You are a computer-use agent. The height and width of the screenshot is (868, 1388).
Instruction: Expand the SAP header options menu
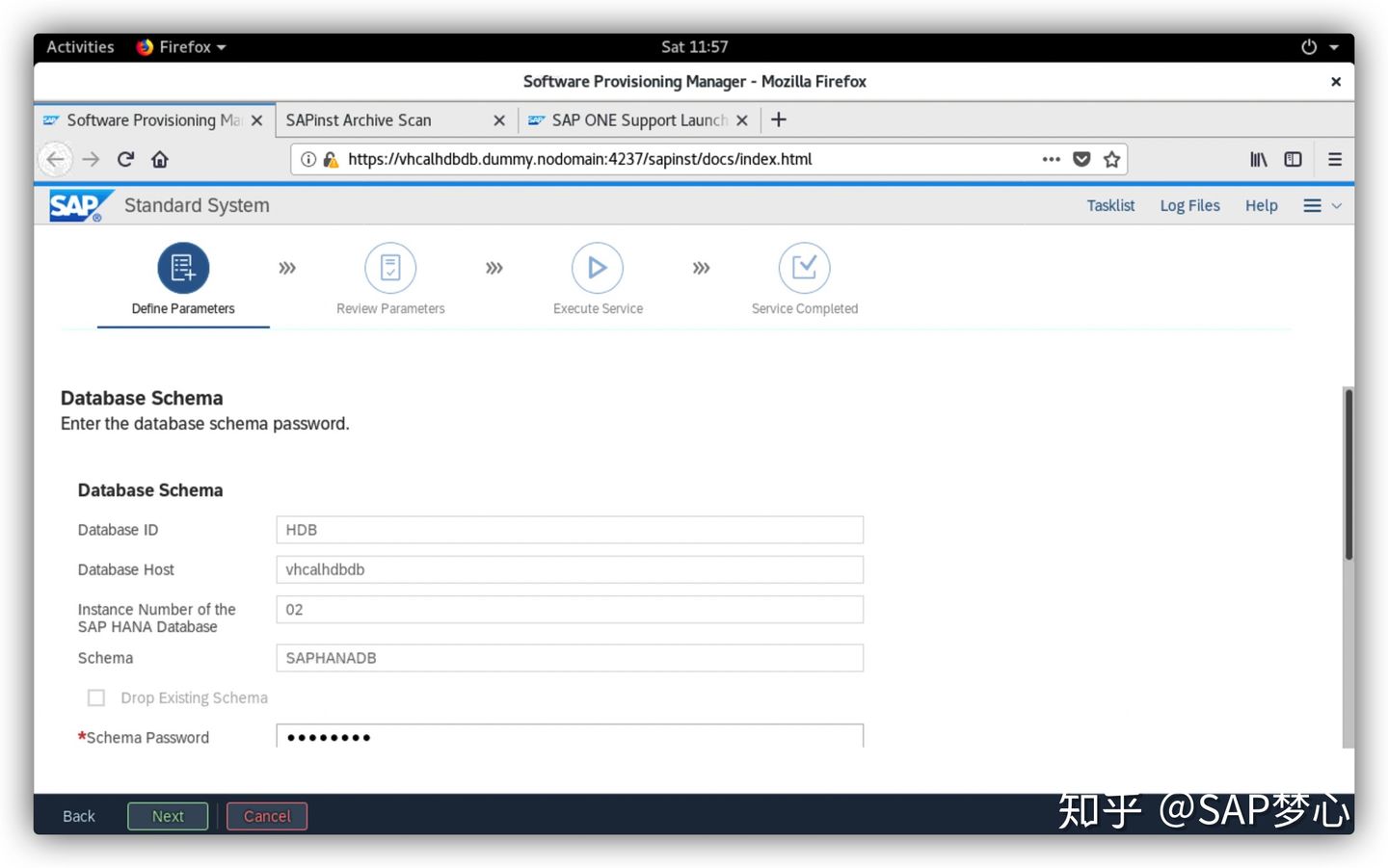point(1322,205)
